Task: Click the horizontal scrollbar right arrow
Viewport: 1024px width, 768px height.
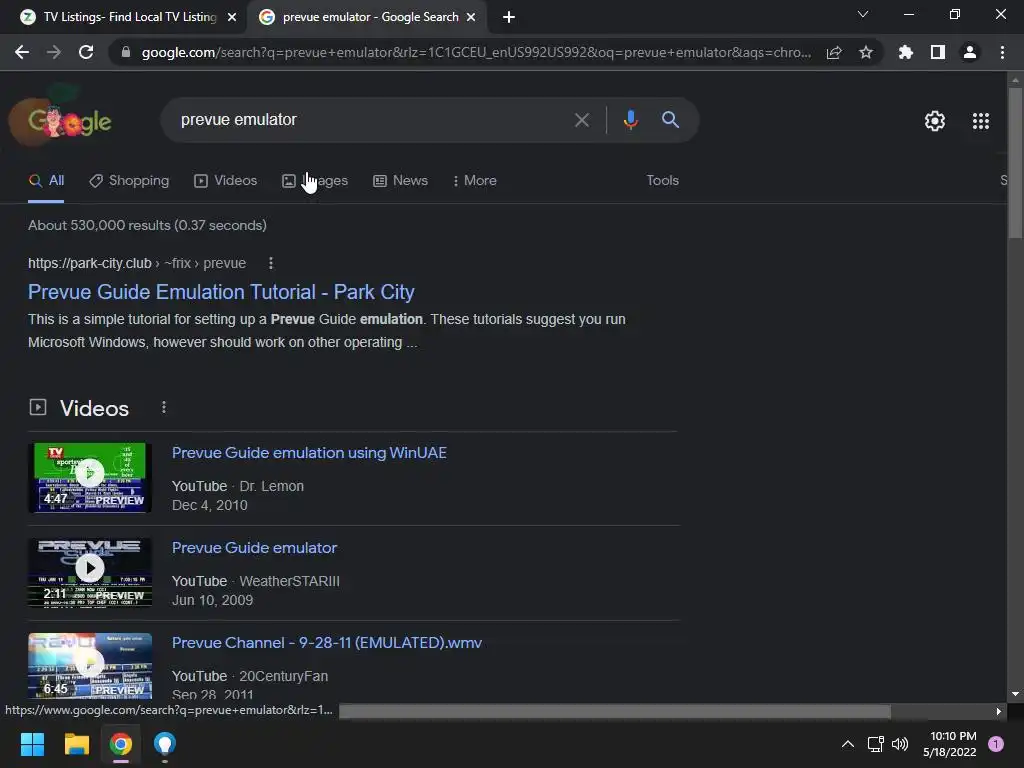Action: click(999, 711)
